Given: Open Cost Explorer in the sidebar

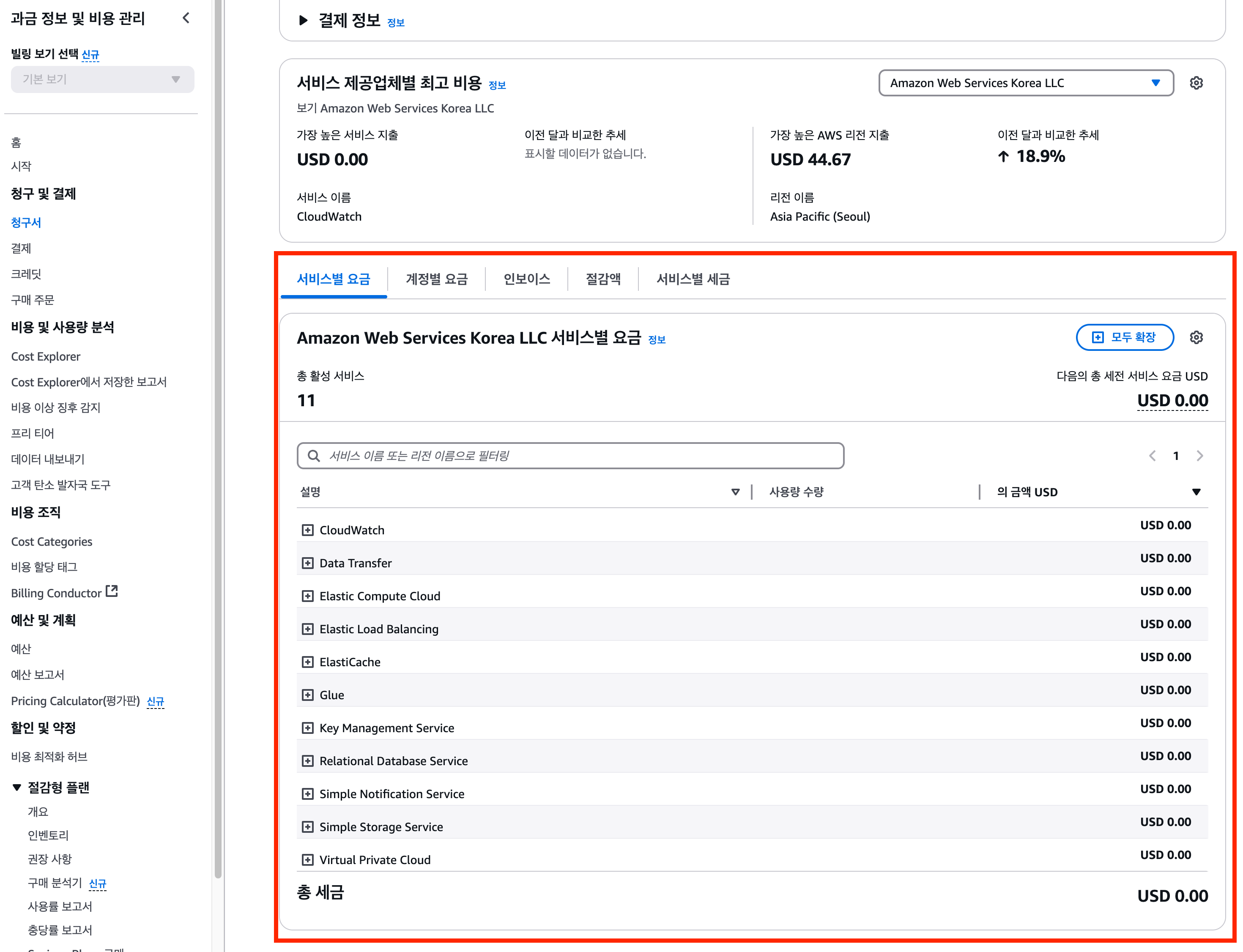Looking at the screenshot, I should click(45, 356).
